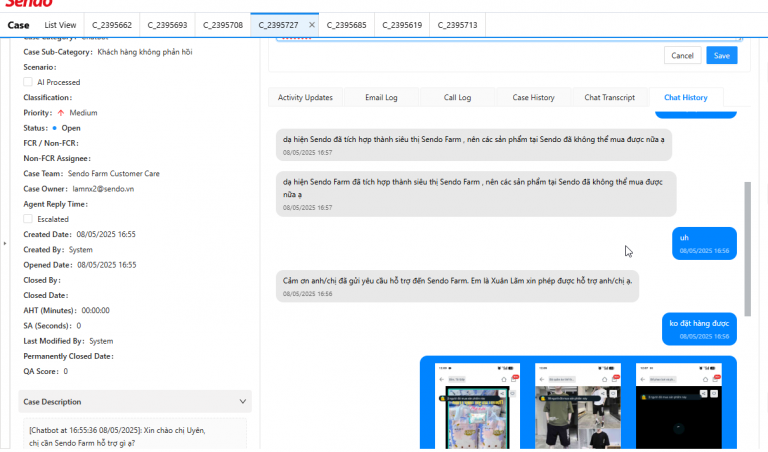Click the blue Open status dot

click(x=54, y=128)
